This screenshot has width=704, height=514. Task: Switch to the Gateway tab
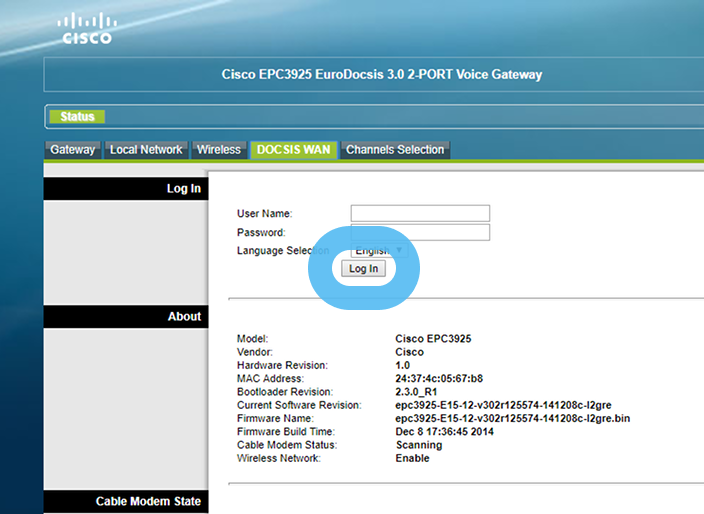73,150
